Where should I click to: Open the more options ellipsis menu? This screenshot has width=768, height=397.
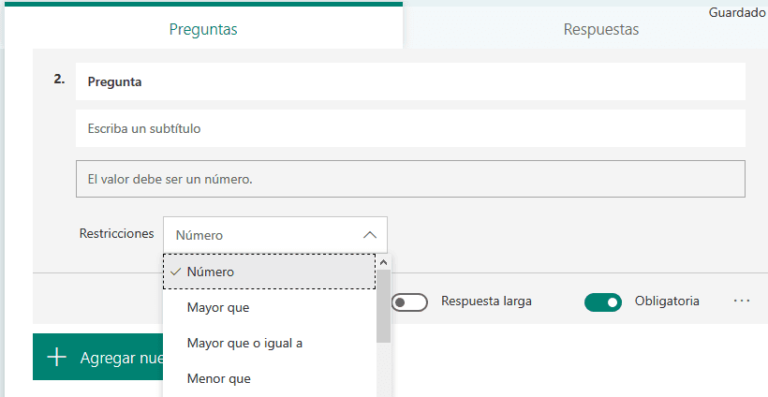(742, 301)
